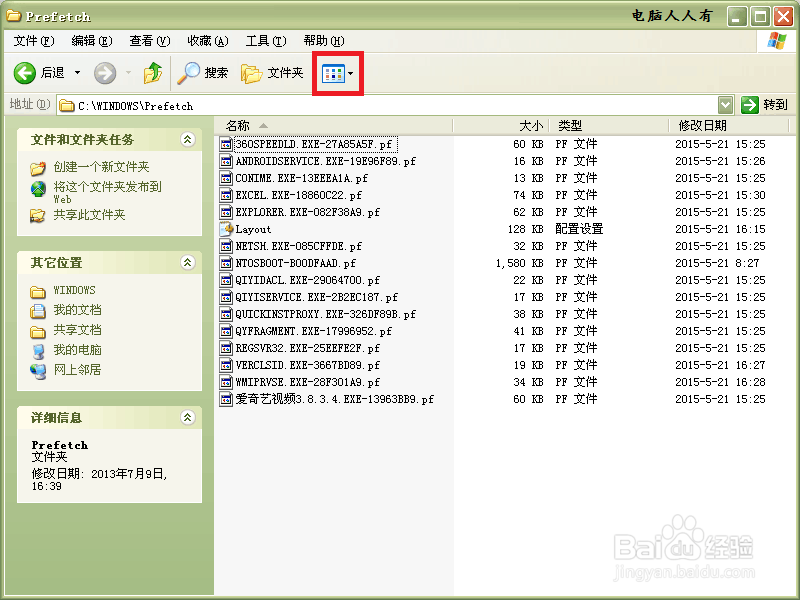The width and height of the screenshot is (800, 600).
Task: Click the 共享此文件夹 share icon
Action: [x=37, y=216]
